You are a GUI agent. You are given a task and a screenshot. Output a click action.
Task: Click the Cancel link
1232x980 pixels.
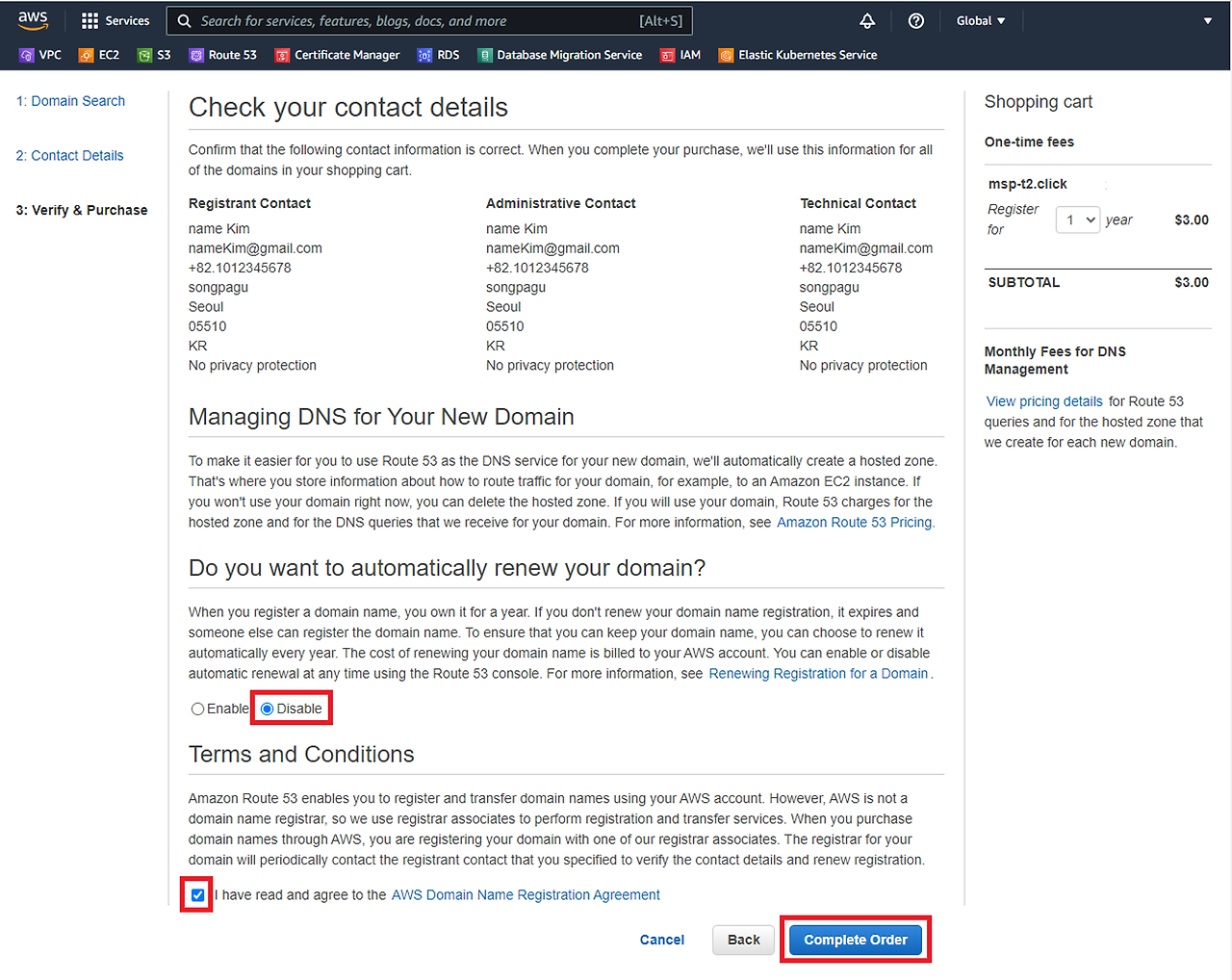662,940
